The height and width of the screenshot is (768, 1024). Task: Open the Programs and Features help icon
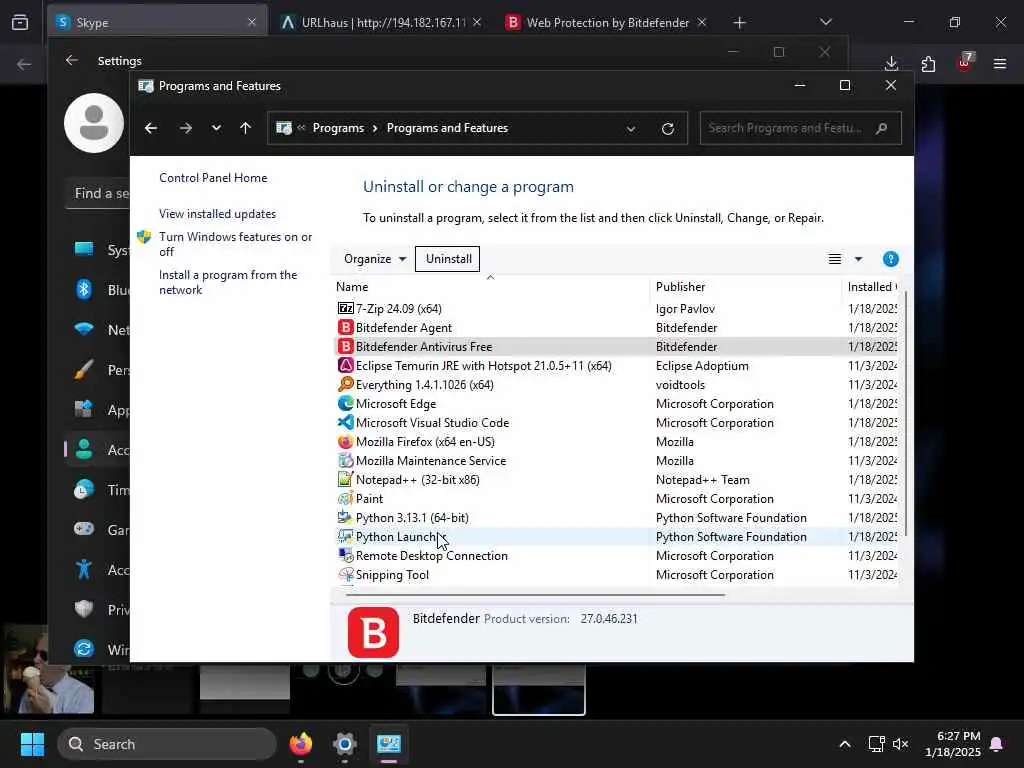(890, 259)
